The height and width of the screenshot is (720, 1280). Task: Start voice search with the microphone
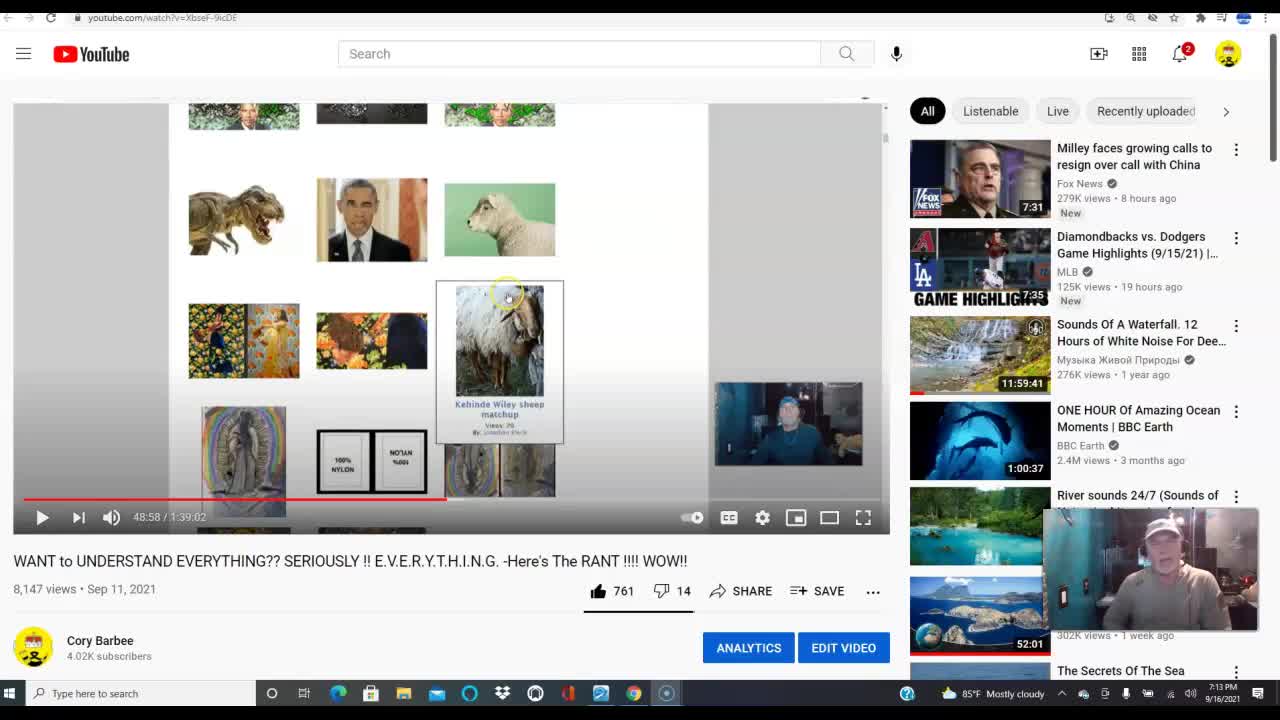(x=896, y=54)
